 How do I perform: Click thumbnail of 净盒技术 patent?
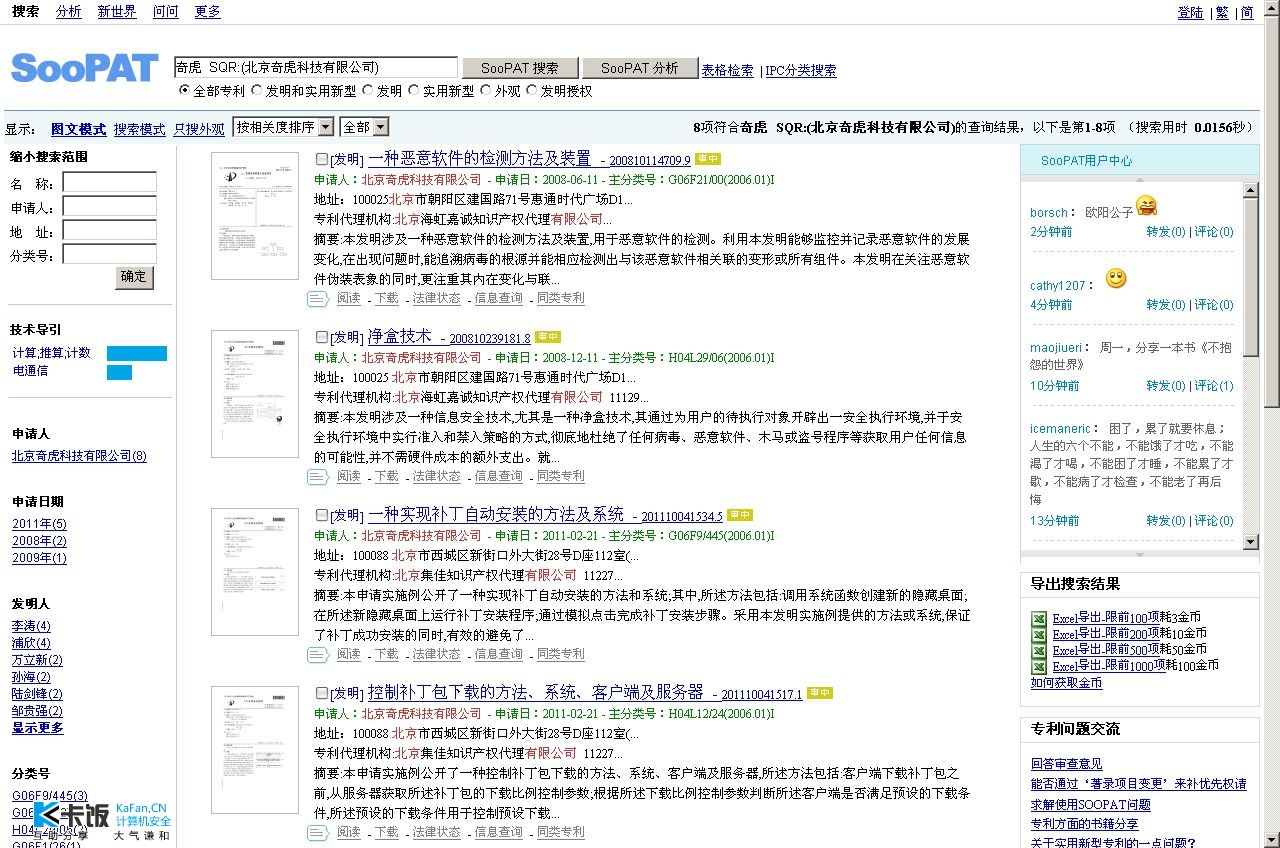(255, 394)
